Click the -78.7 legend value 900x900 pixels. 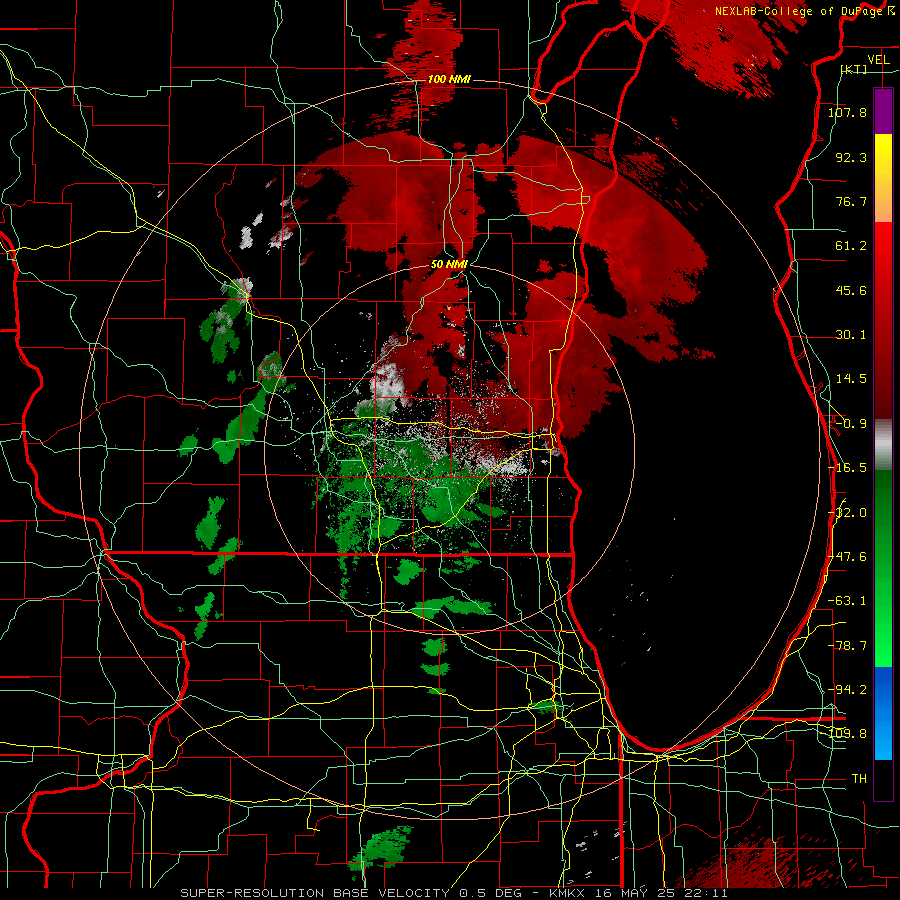847,646
